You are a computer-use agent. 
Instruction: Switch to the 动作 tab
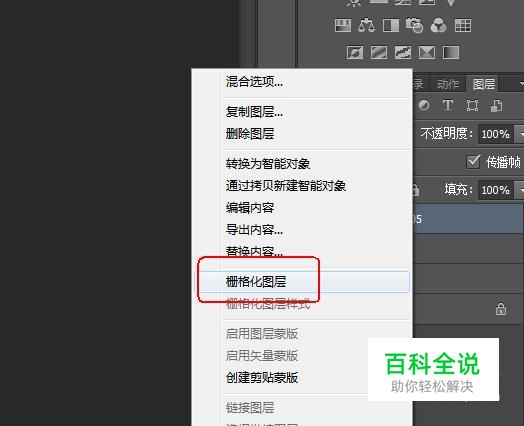[x=448, y=84]
